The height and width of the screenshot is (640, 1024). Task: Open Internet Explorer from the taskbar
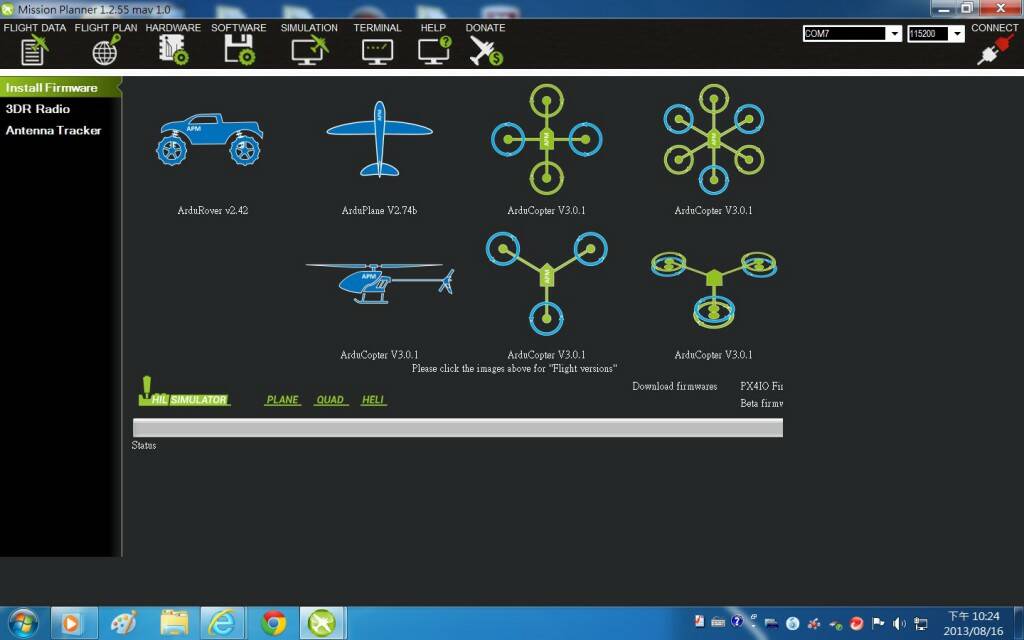click(223, 624)
